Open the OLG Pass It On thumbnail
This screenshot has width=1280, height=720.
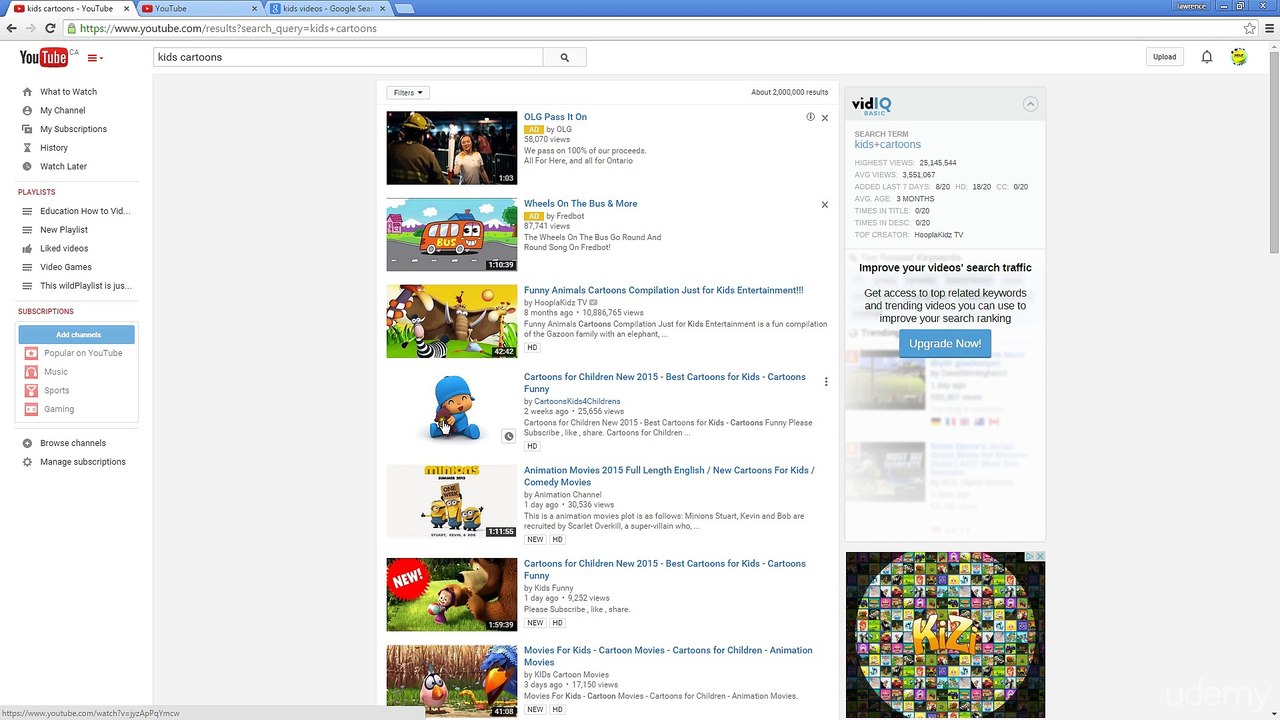pos(452,148)
